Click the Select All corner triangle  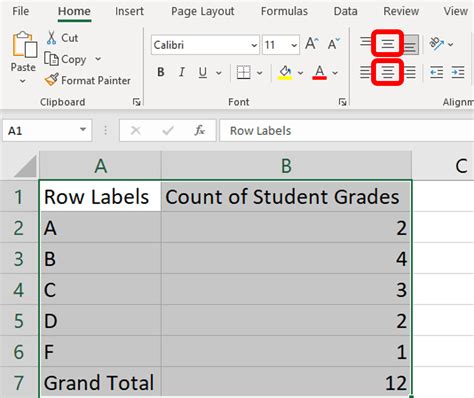26,166
